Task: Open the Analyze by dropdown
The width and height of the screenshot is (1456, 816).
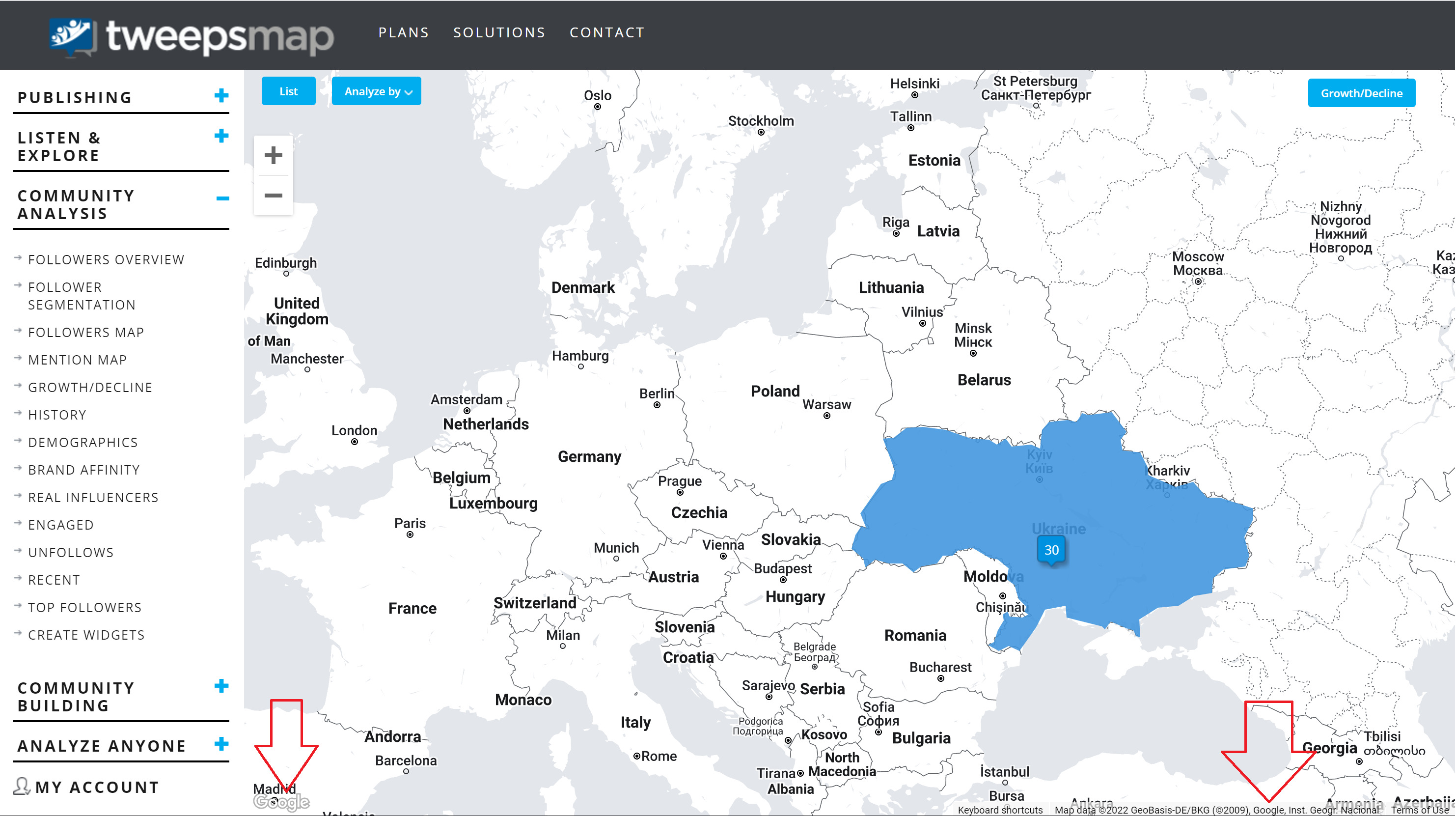Action: pyautogui.click(x=377, y=91)
